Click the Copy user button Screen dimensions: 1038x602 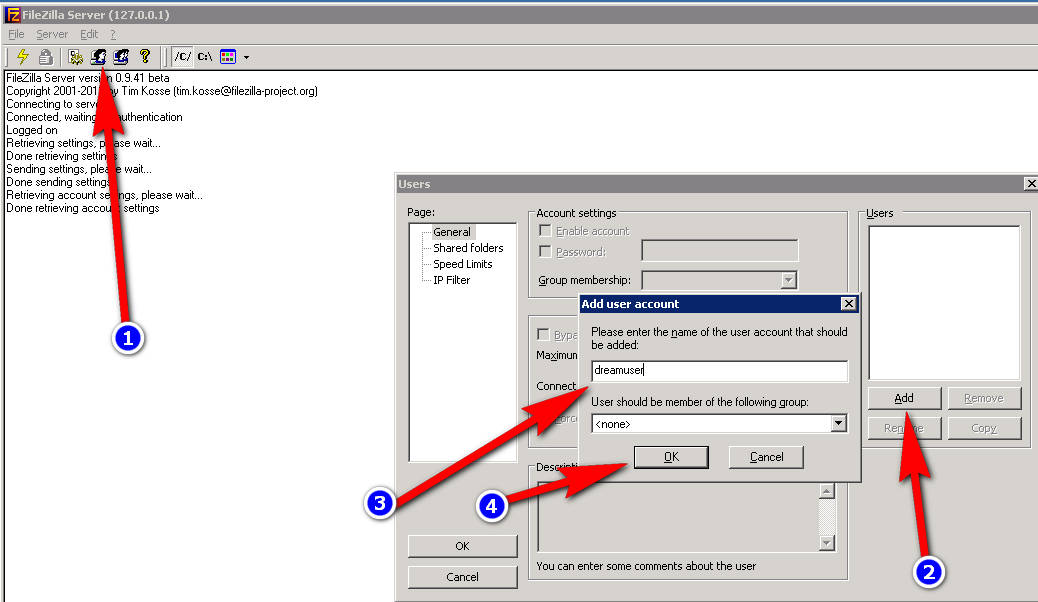pyautogui.click(x=984, y=428)
